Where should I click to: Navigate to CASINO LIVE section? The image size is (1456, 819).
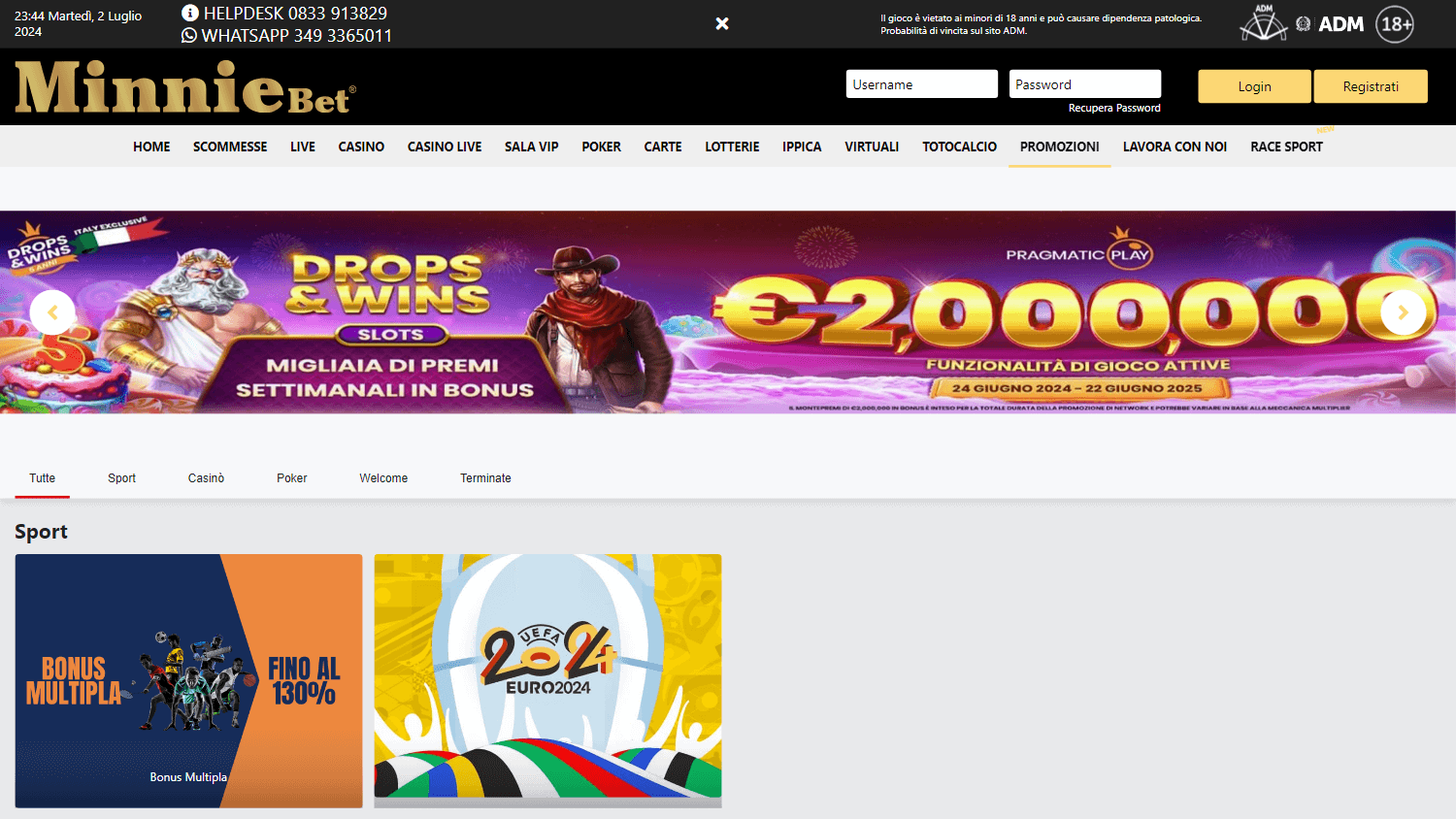(445, 147)
